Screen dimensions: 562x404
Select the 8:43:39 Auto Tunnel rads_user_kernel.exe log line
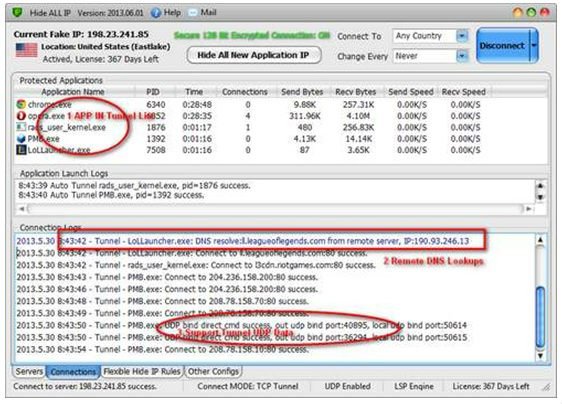pyautogui.click(x=134, y=185)
